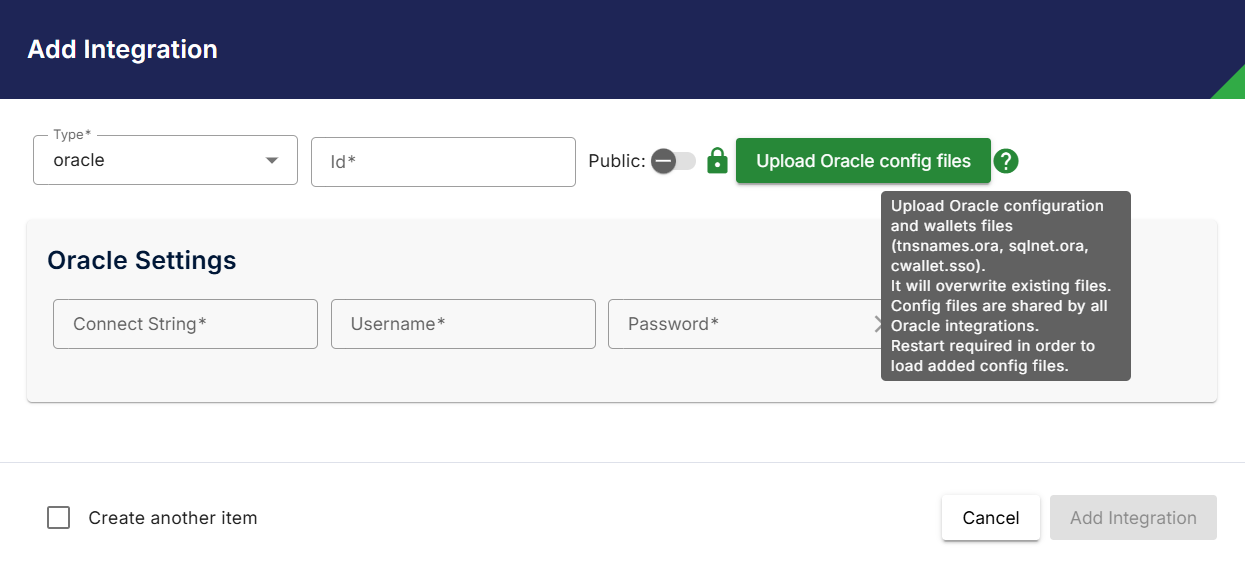
Task: Click the green help question mark icon
Action: pyautogui.click(x=1006, y=161)
